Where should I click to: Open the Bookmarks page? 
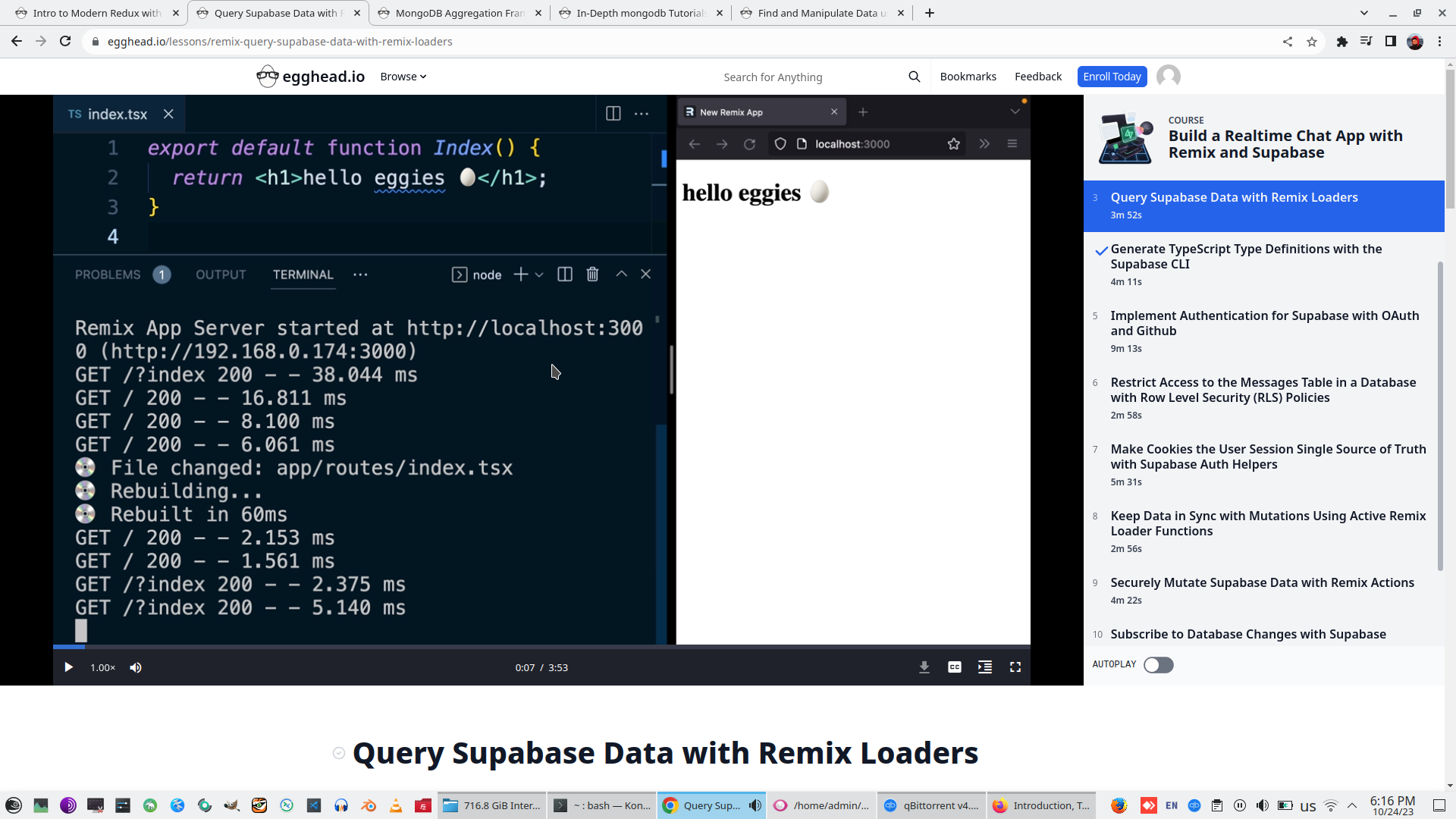(x=968, y=77)
